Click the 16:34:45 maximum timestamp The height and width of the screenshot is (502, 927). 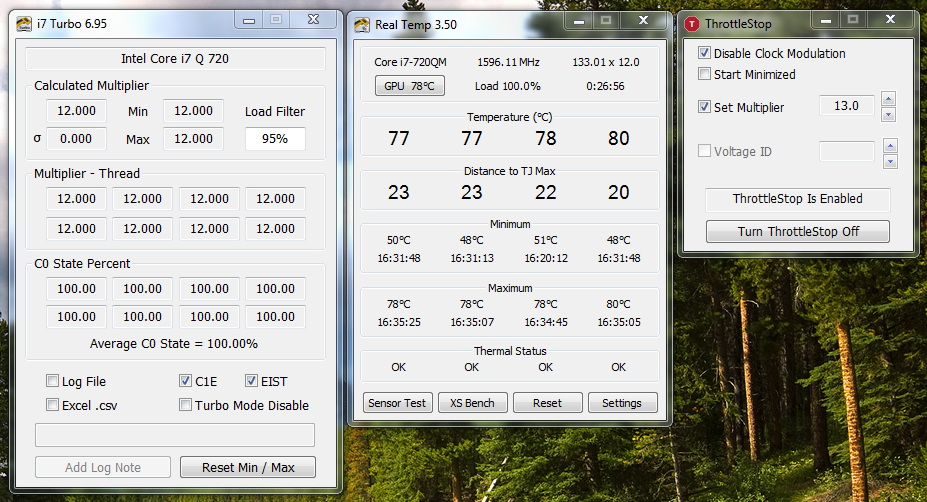(546, 322)
